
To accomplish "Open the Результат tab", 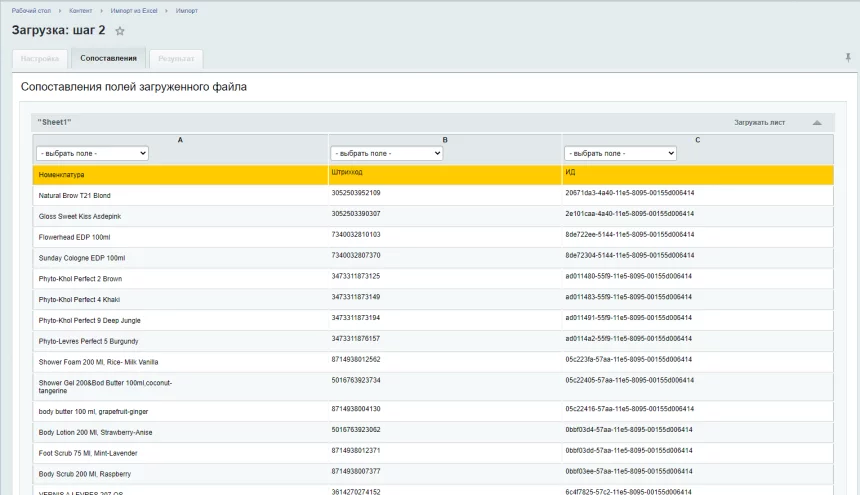I will pos(176,59).
